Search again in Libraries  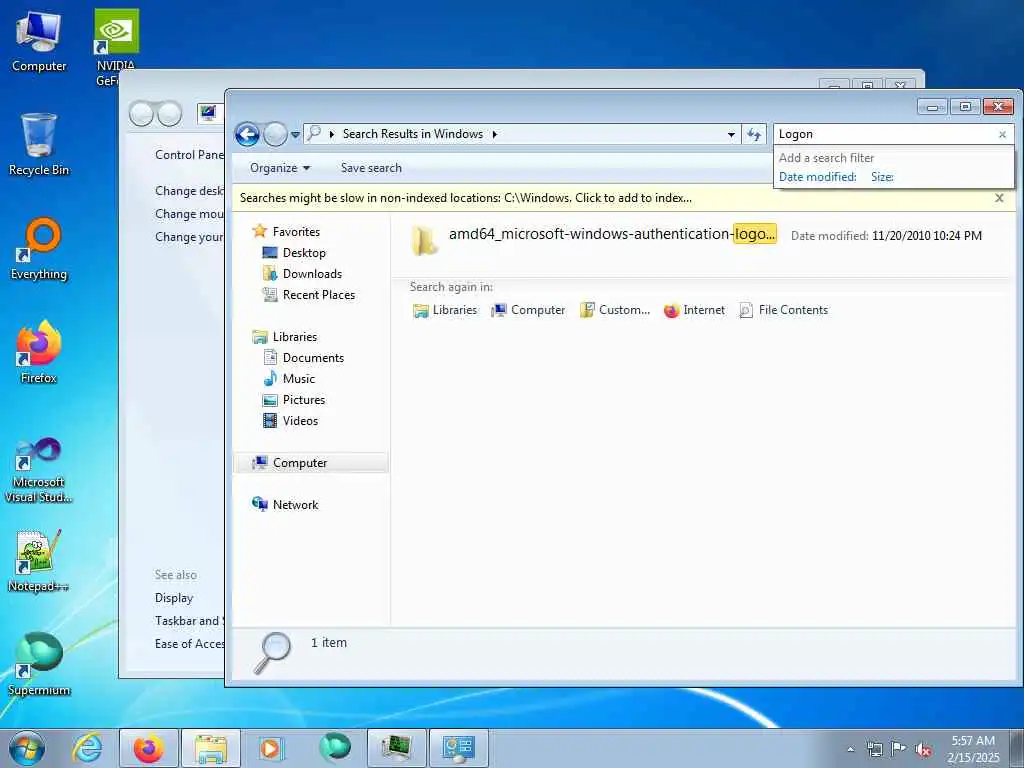tap(445, 310)
